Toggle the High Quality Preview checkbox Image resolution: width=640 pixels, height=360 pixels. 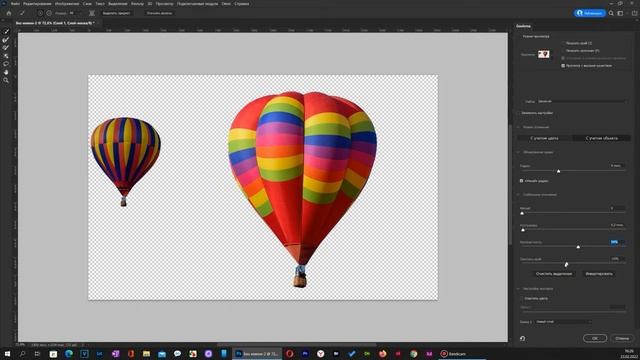pyautogui.click(x=563, y=65)
